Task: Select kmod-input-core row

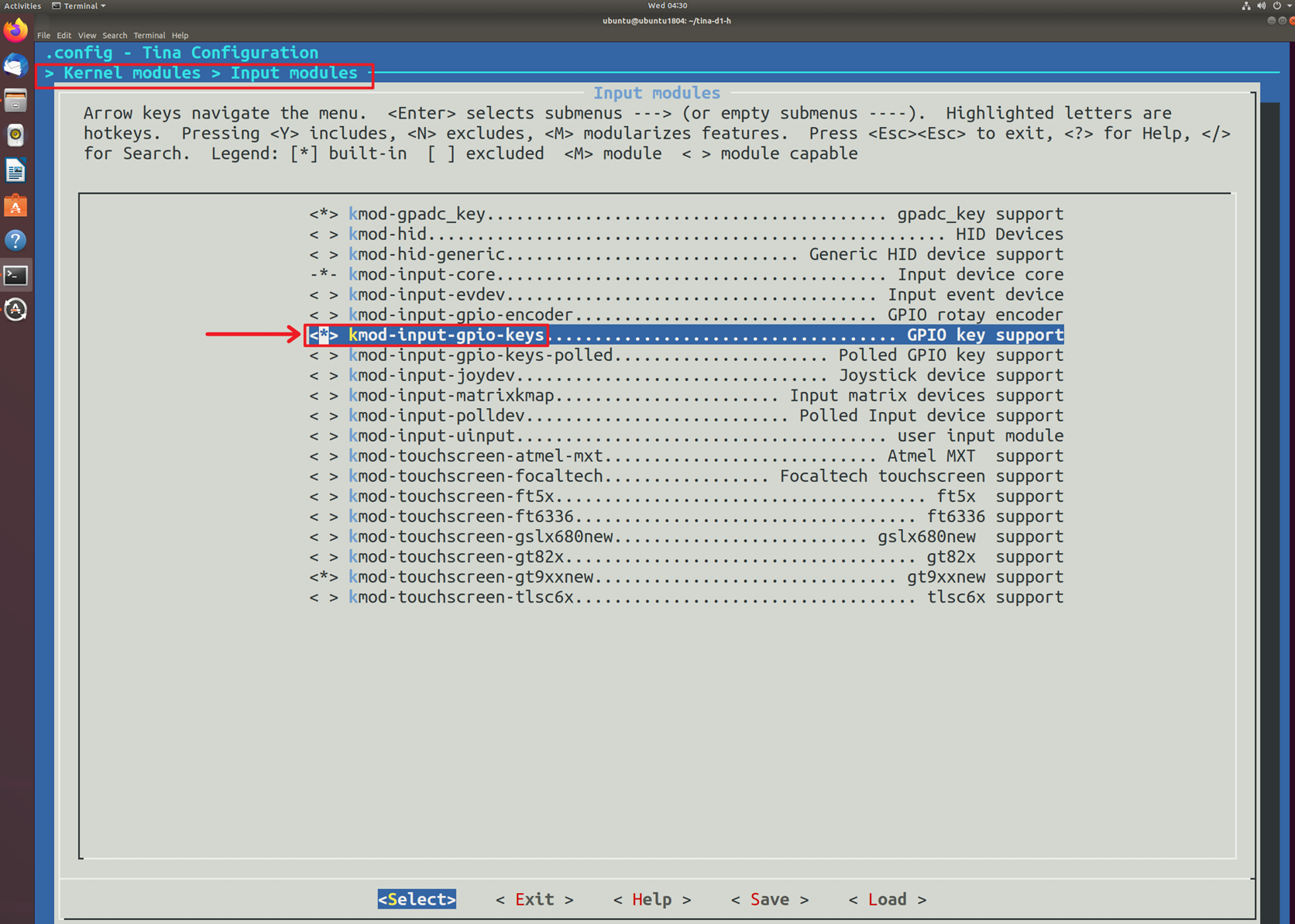Action: [x=686, y=275]
